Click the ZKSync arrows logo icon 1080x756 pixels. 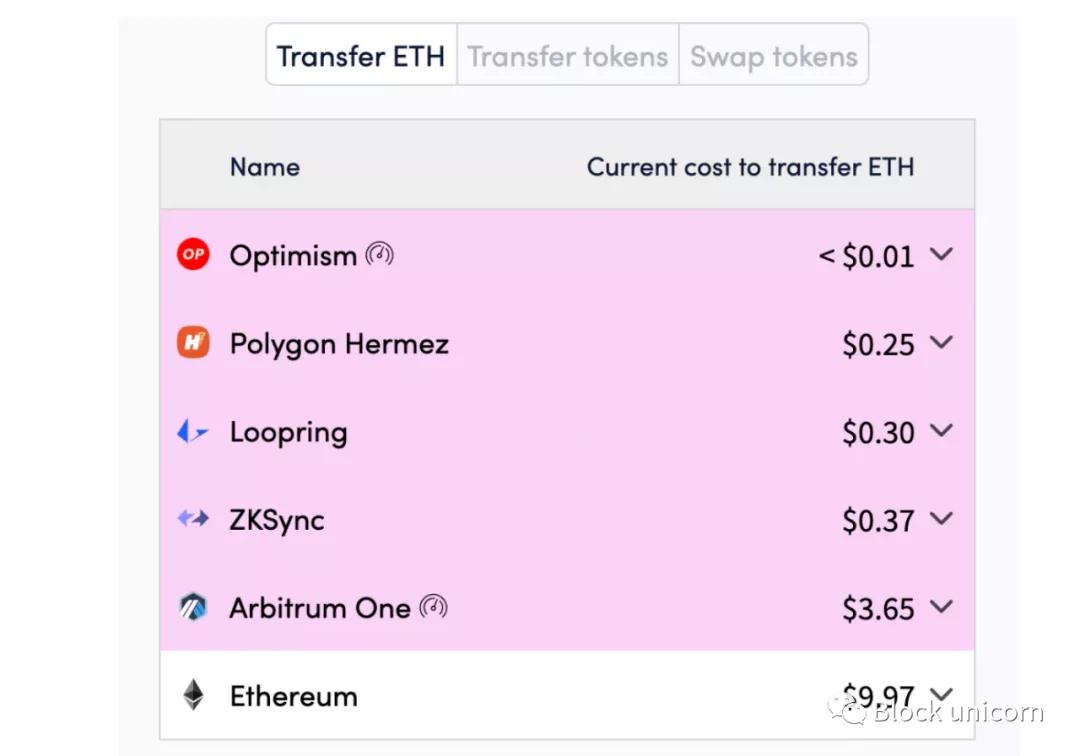[x=193, y=519]
